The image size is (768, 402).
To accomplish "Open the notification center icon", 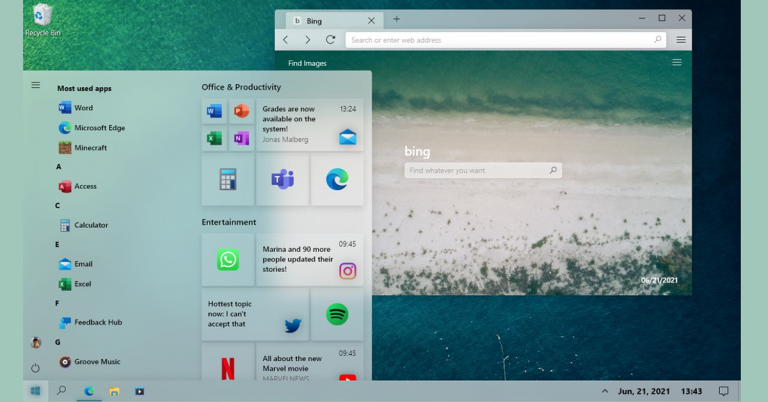I will (x=723, y=391).
